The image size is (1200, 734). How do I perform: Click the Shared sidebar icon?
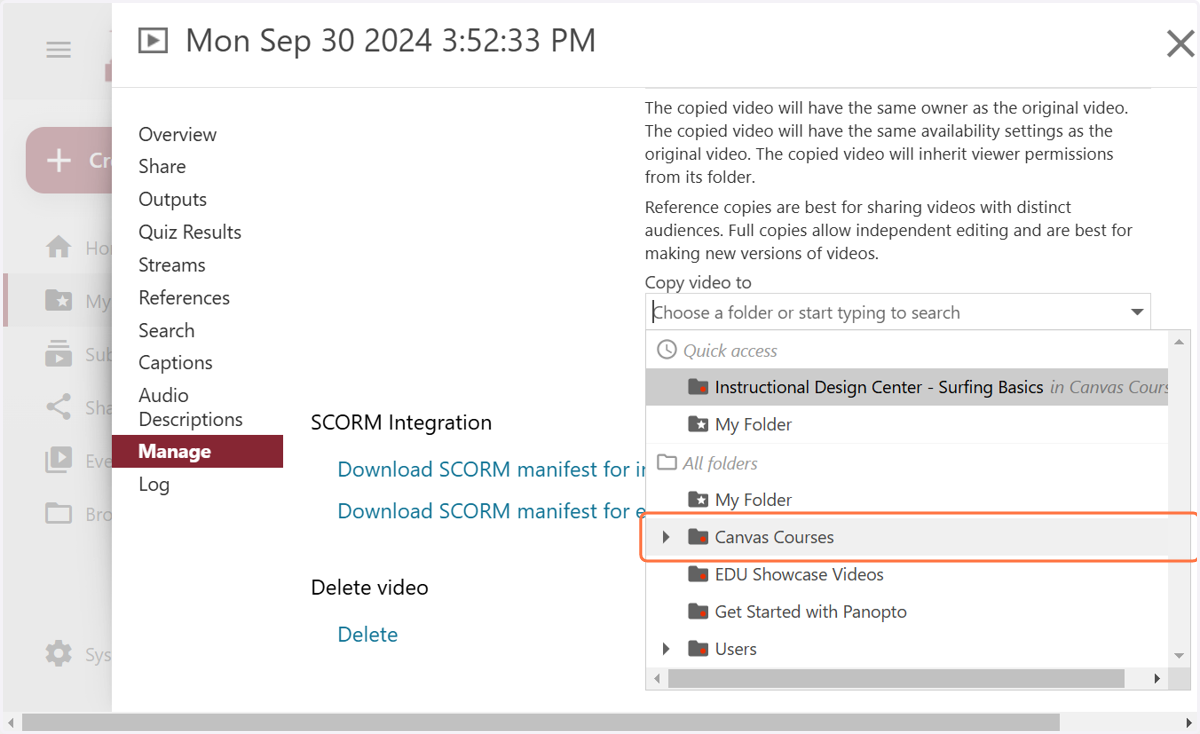(x=59, y=407)
